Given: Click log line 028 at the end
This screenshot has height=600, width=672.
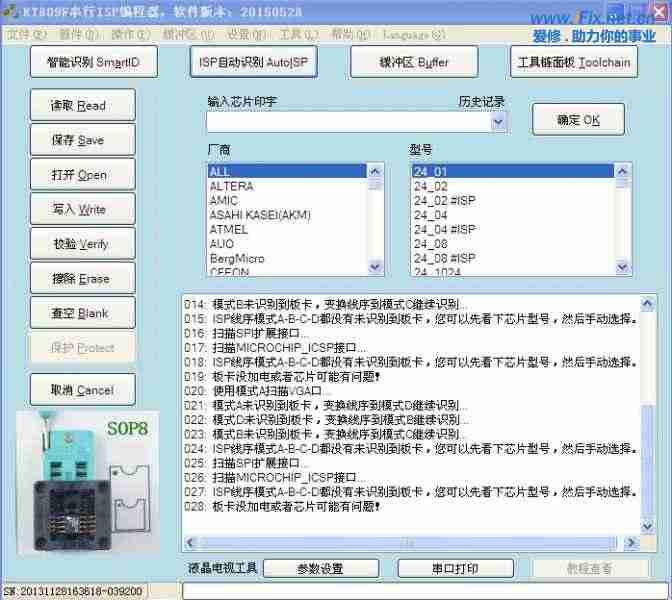Looking at the screenshot, I should coord(282,507).
